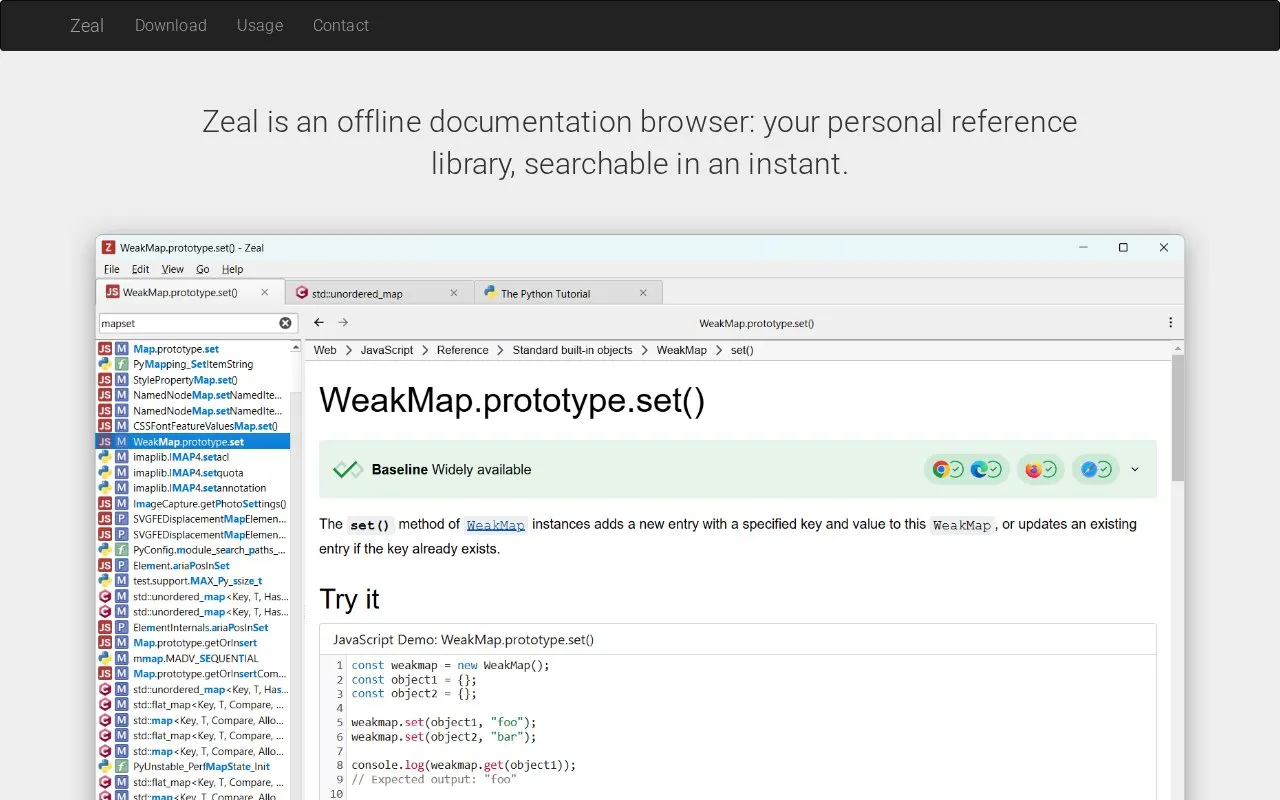1280x800 pixels.
Task: Click the f function icon beside PyUnstable_PerfMapState_Init
Action: tap(121, 766)
